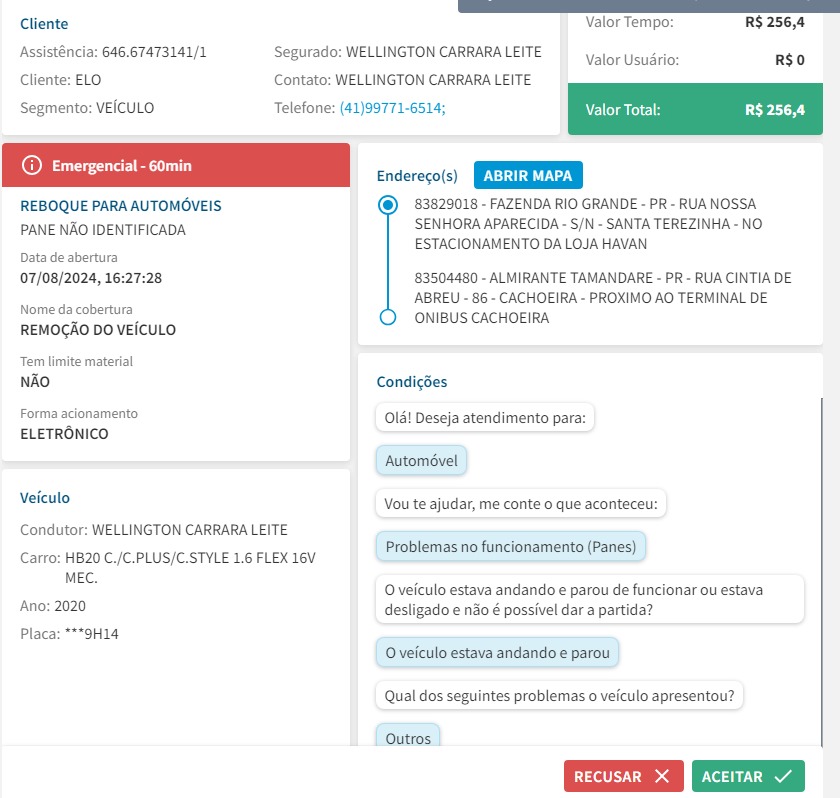Click ELETRÔNICO under Forma acionamento
840x798 pixels.
(64, 433)
